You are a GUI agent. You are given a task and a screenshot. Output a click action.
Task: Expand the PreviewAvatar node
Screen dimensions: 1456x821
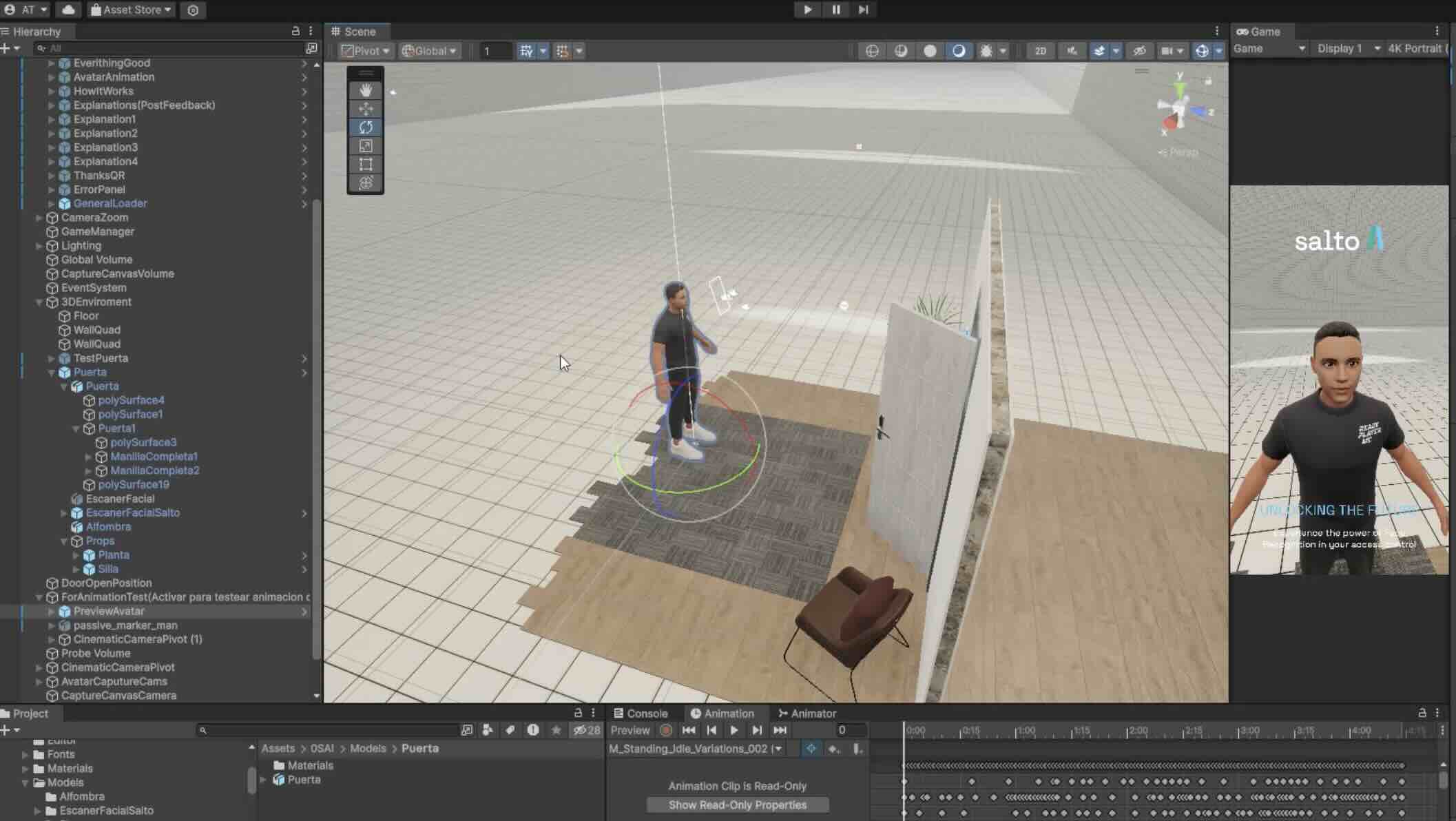coord(51,612)
